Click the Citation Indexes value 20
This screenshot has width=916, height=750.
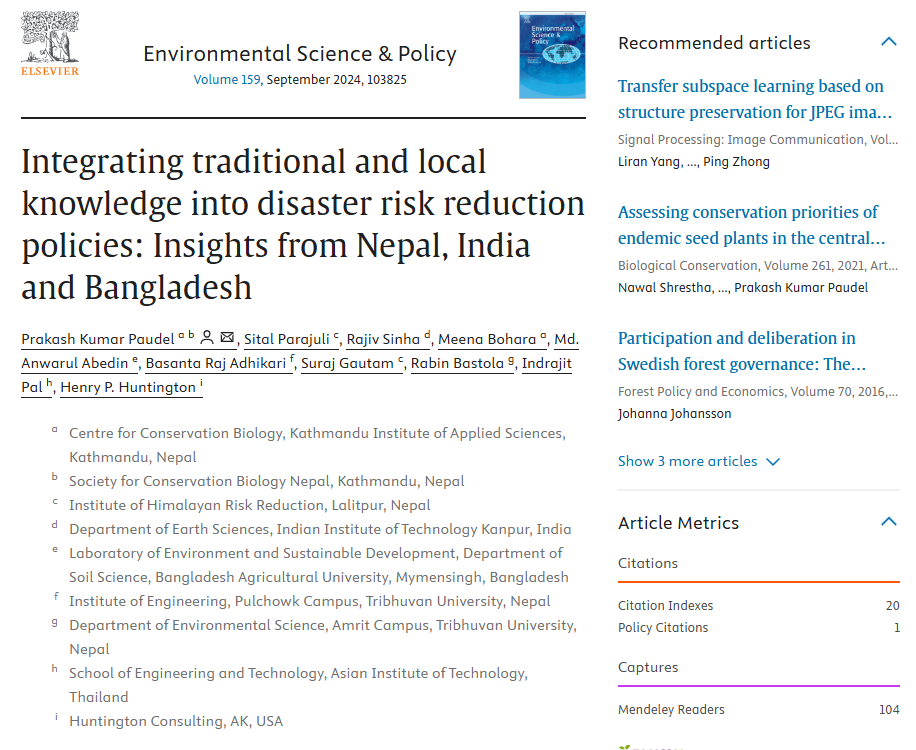click(892, 606)
